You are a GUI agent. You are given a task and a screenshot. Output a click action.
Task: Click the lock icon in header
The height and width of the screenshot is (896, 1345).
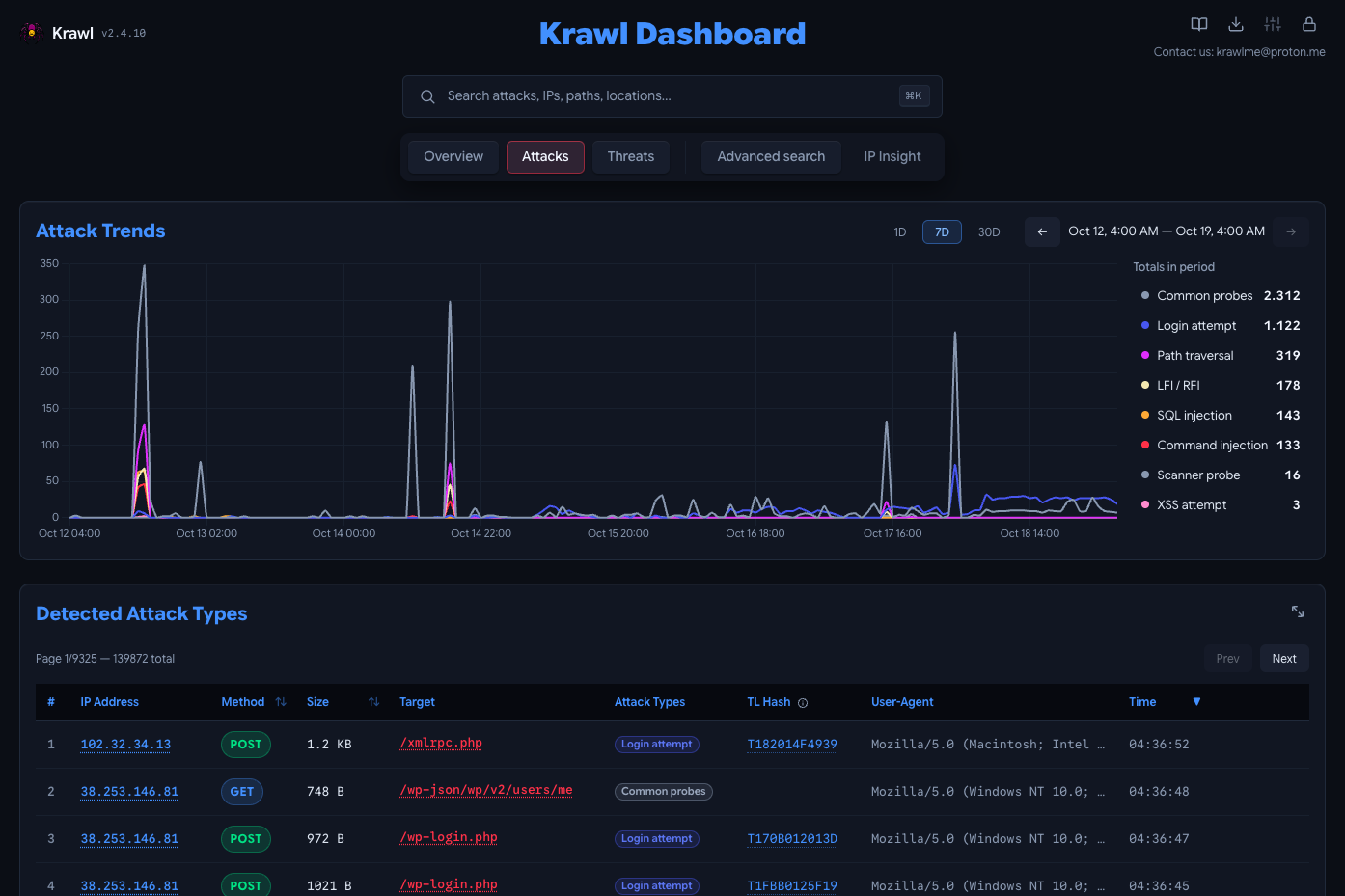tap(1309, 24)
